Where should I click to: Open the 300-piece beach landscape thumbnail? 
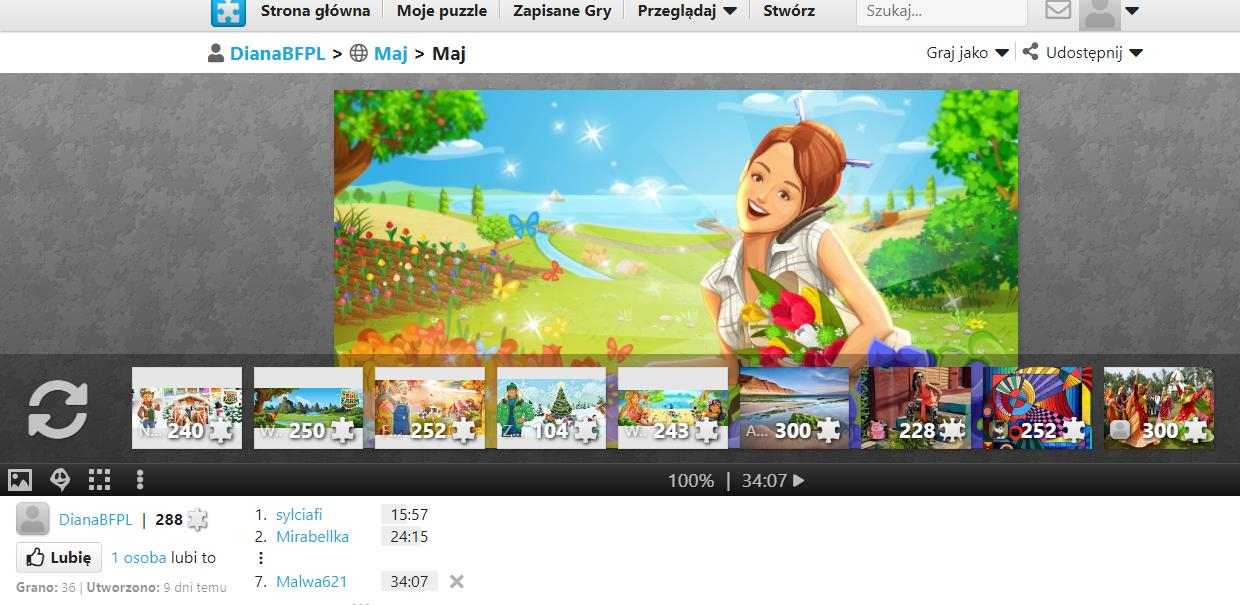click(794, 408)
